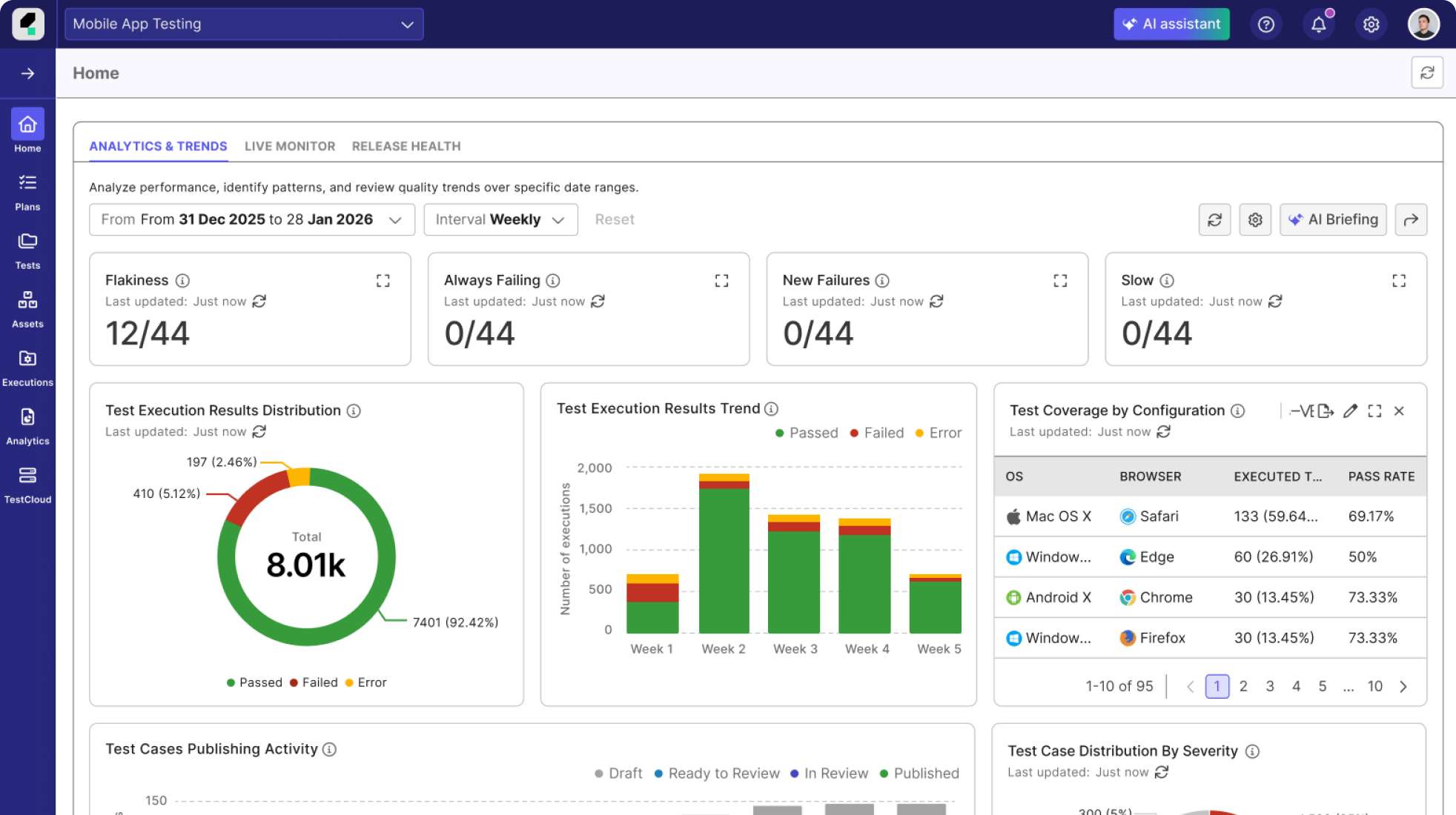Launch the AI Briefing

point(1333,219)
